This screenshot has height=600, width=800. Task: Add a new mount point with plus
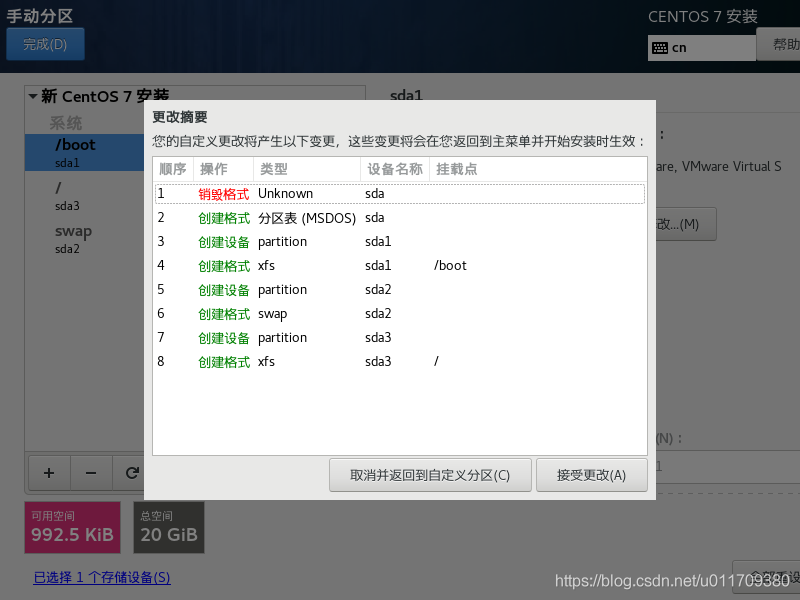pyautogui.click(x=49, y=473)
